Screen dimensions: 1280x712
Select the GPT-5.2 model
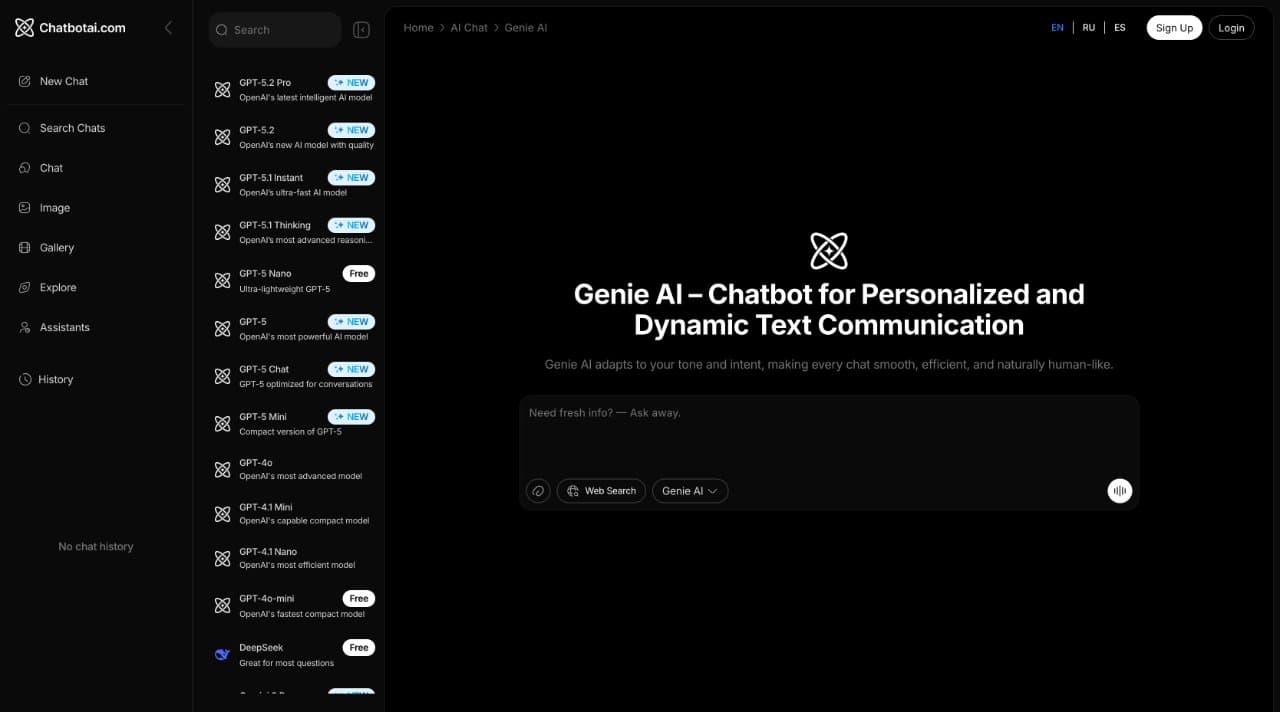click(294, 137)
